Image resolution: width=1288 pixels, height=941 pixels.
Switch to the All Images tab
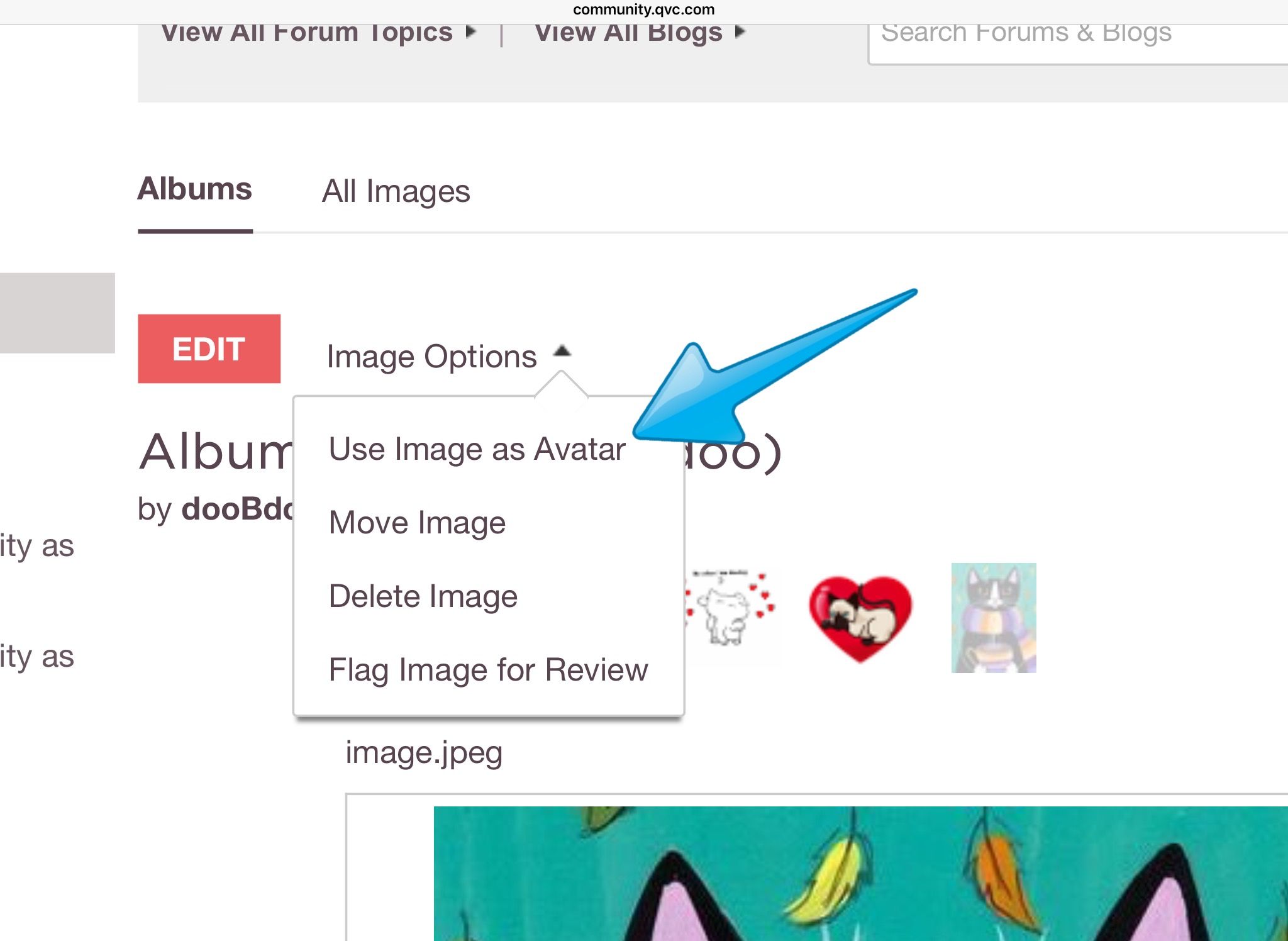(396, 191)
